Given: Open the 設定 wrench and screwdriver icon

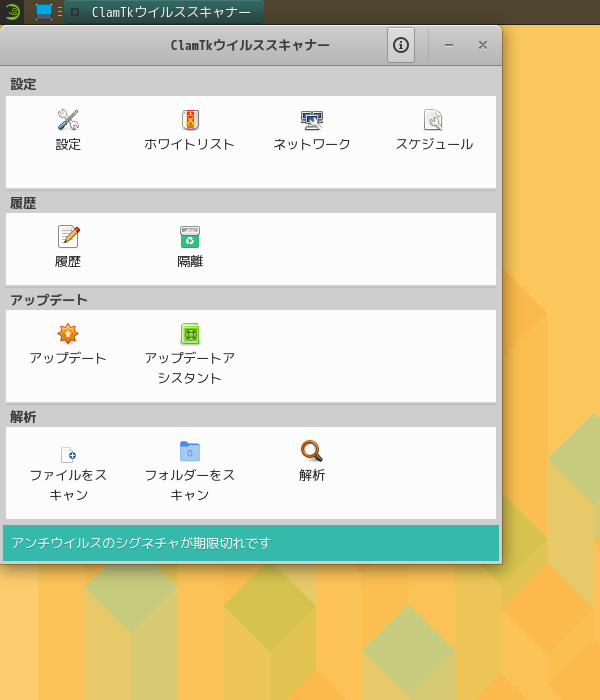Looking at the screenshot, I should coord(68,120).
